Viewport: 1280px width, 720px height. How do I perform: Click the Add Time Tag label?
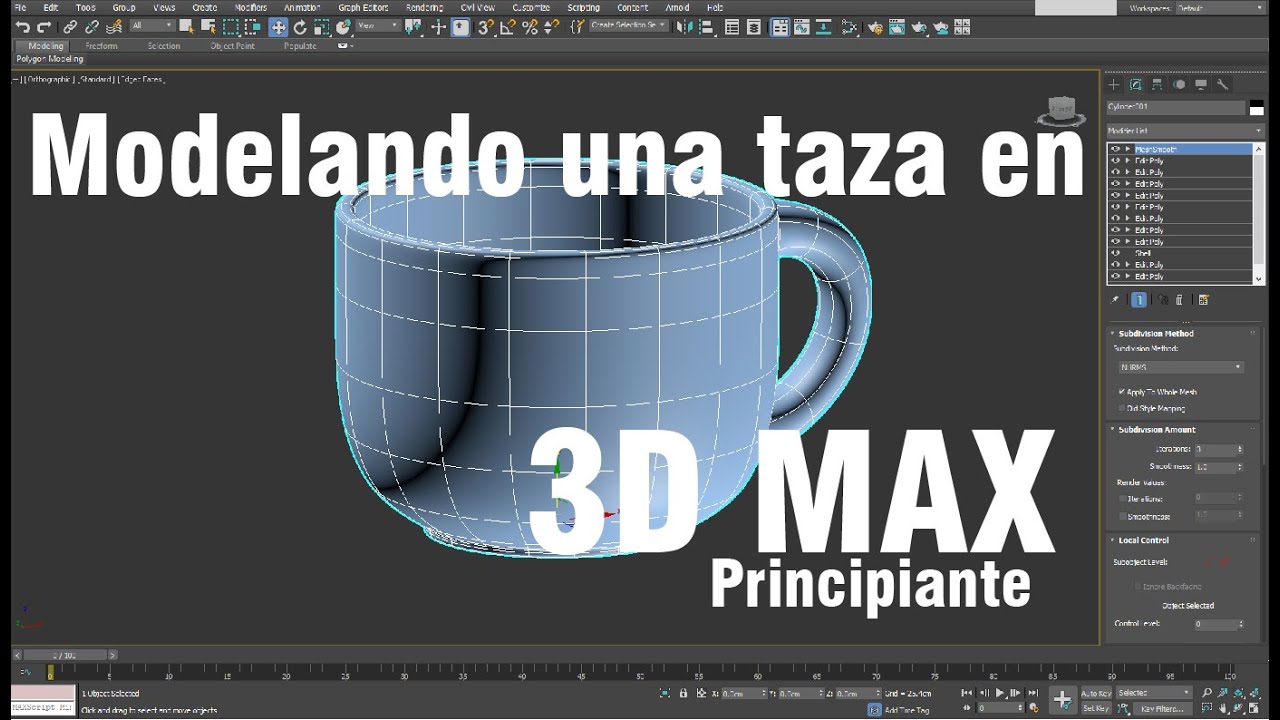click(907, 710)
